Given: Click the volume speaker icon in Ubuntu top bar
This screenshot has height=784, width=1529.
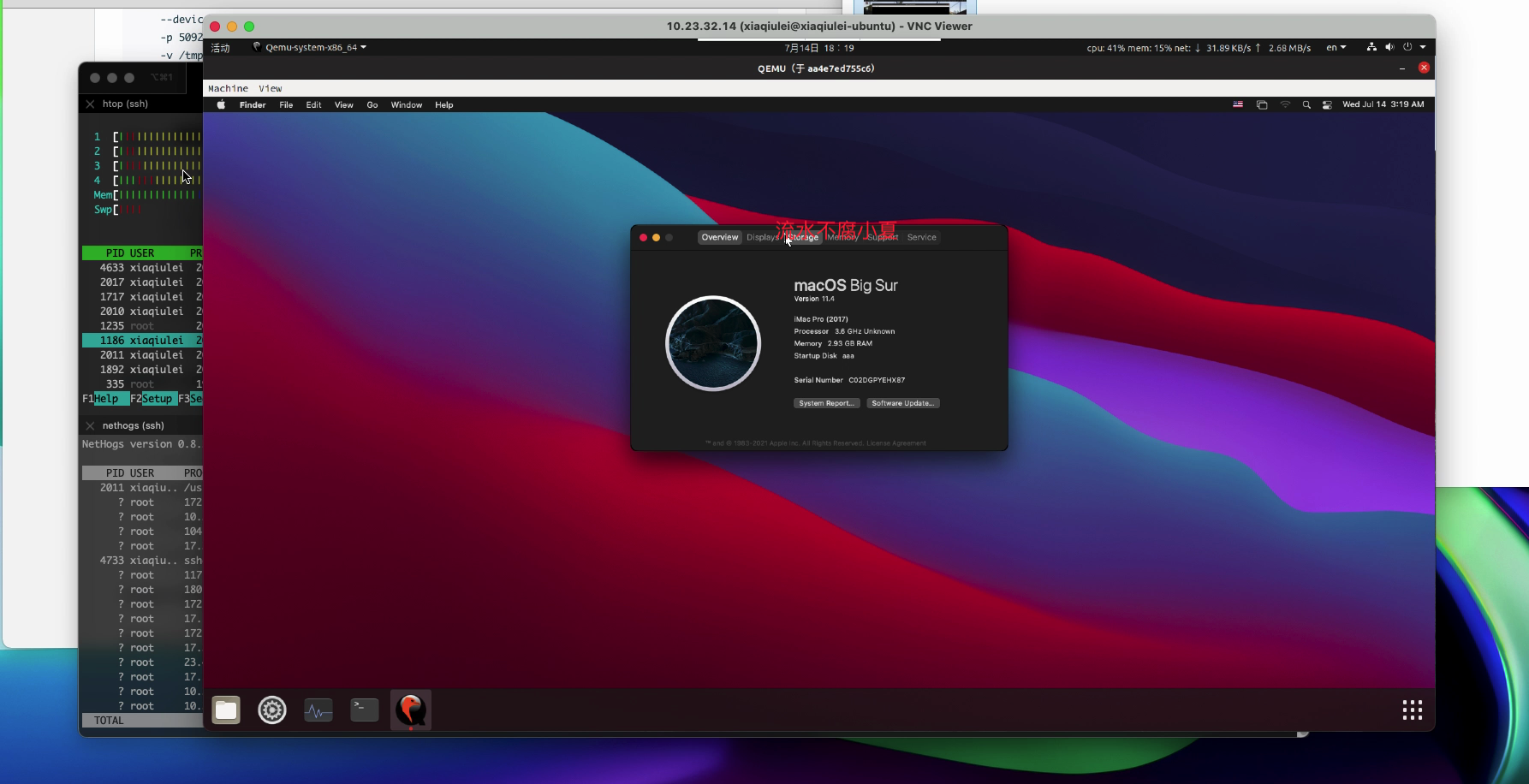Looking at the screenshot, I should tap(1389, 47).
